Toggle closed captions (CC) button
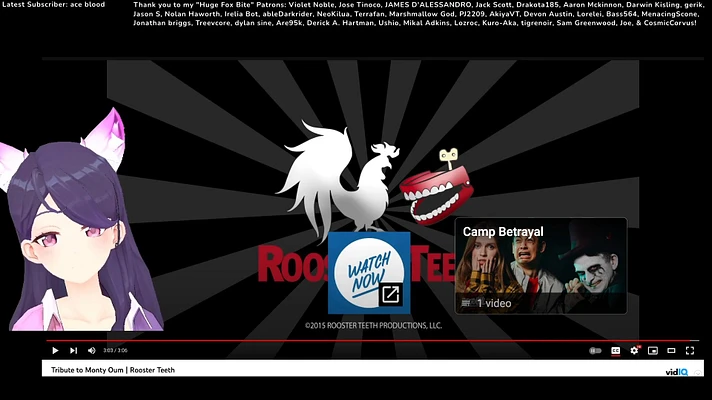 (x=615, y=351)
